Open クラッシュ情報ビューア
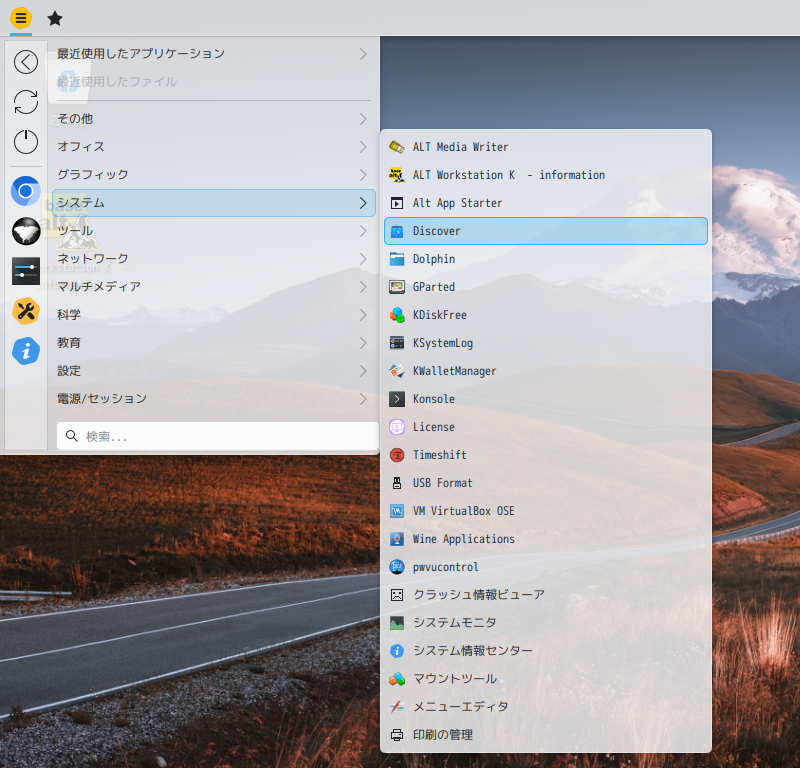Viewport: 800px width, 768px height. 546,595
